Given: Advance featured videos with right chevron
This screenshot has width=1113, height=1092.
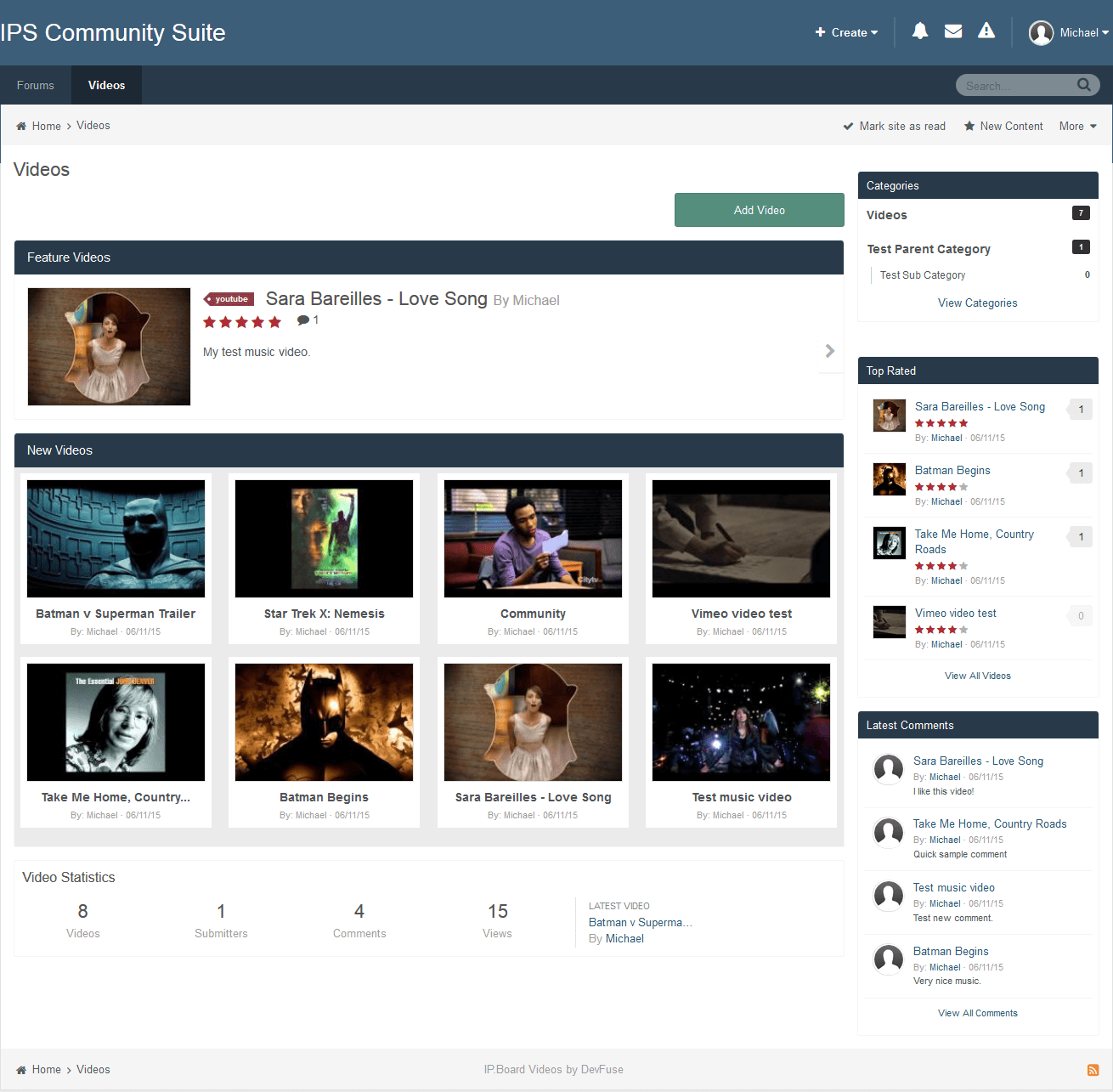Looking at the screenshot, I should tap(829, 351).
